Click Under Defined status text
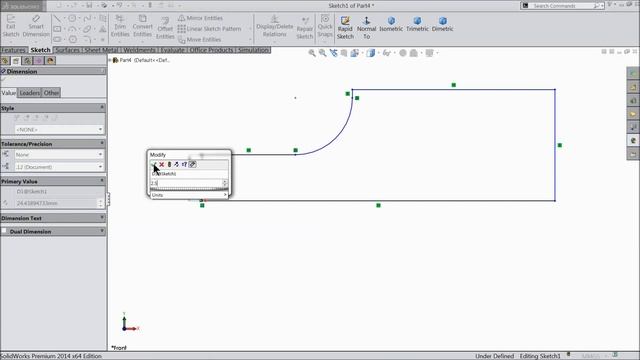 [494, 356]
